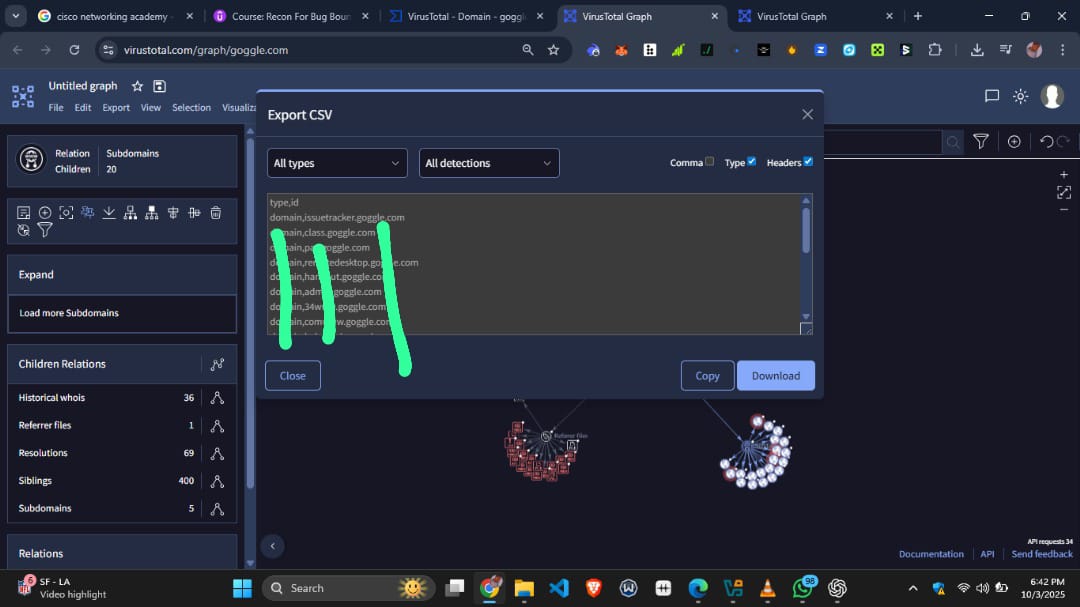Fit graph to screen icon
The width and height of the screenshot is (1080, 607).
1064,193
